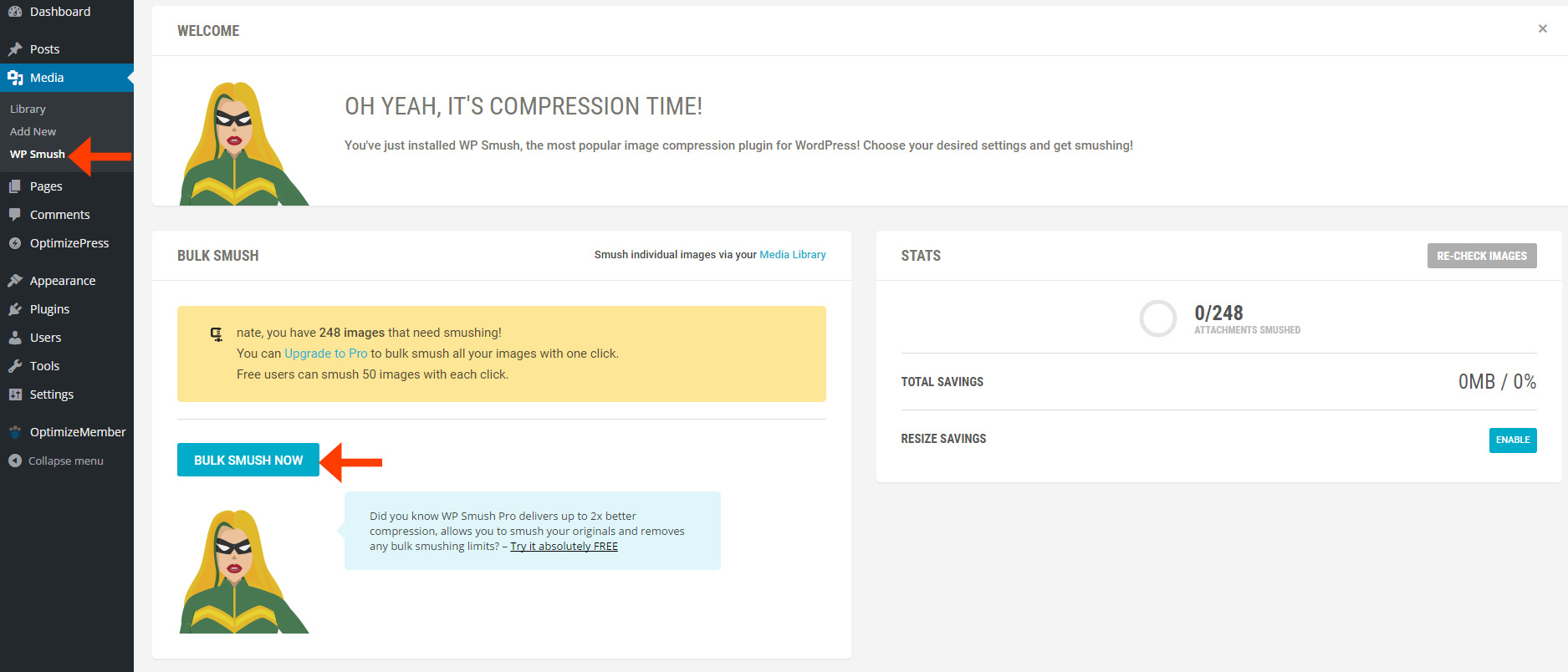Click 'Oh yeah, it's compression time!' heading

point(524,106)
